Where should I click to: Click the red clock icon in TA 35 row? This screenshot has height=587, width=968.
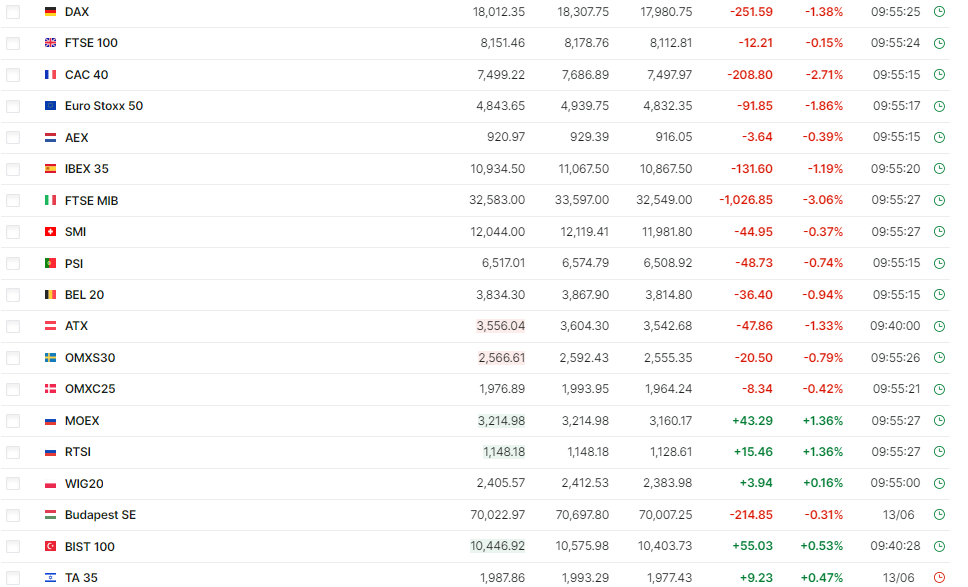click(x=939, y=578)
